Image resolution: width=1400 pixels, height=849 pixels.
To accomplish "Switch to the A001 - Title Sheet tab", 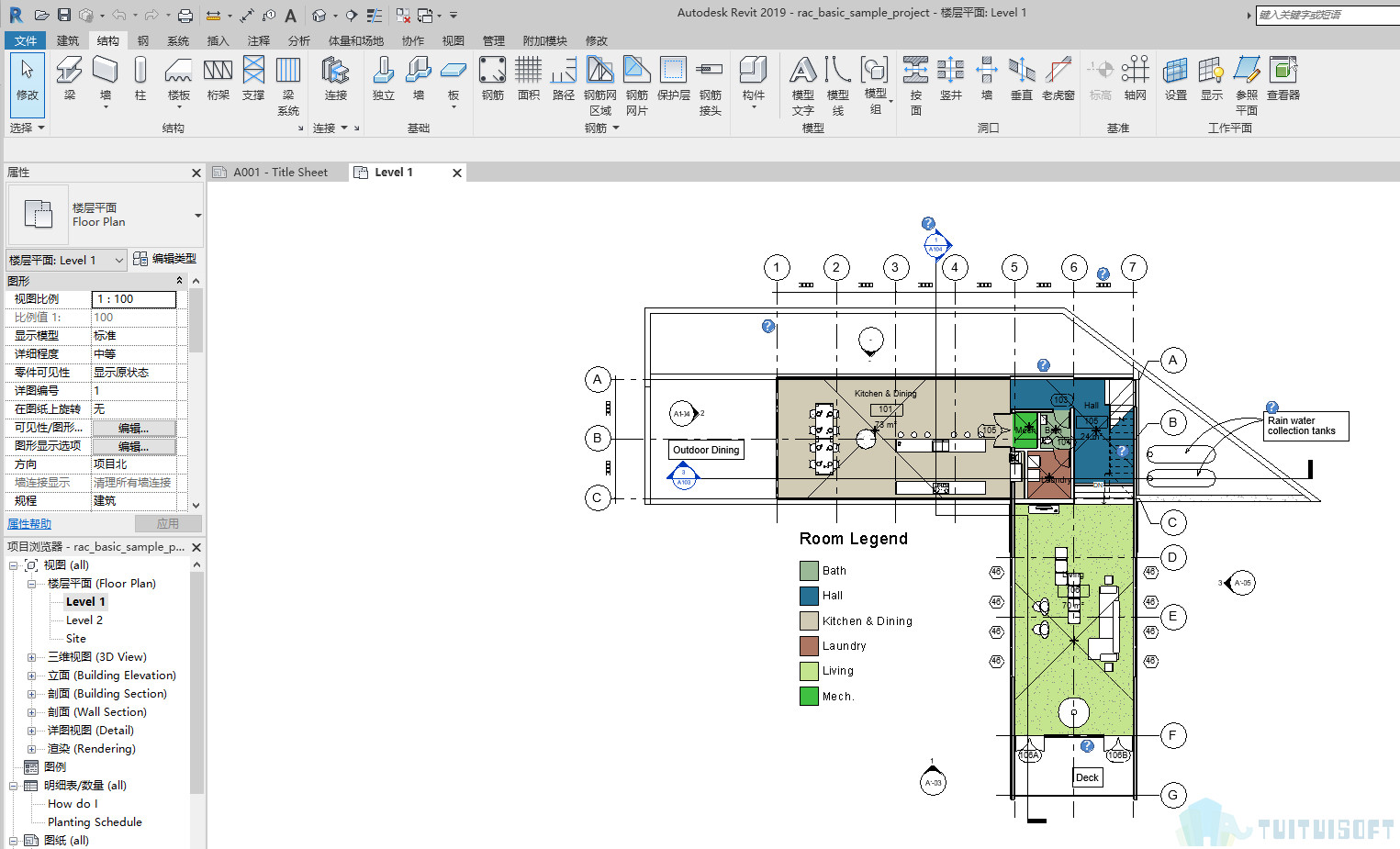I will 279,173.
